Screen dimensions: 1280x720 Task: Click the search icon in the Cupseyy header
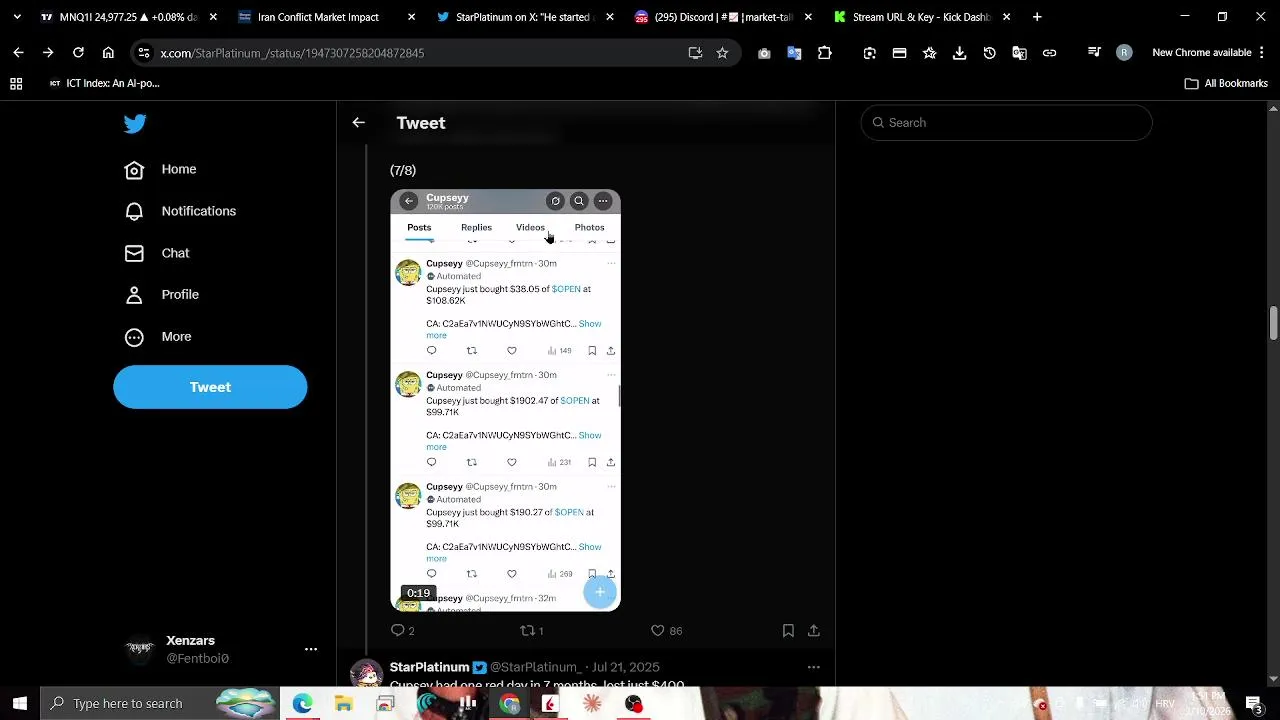pos(578,201)
